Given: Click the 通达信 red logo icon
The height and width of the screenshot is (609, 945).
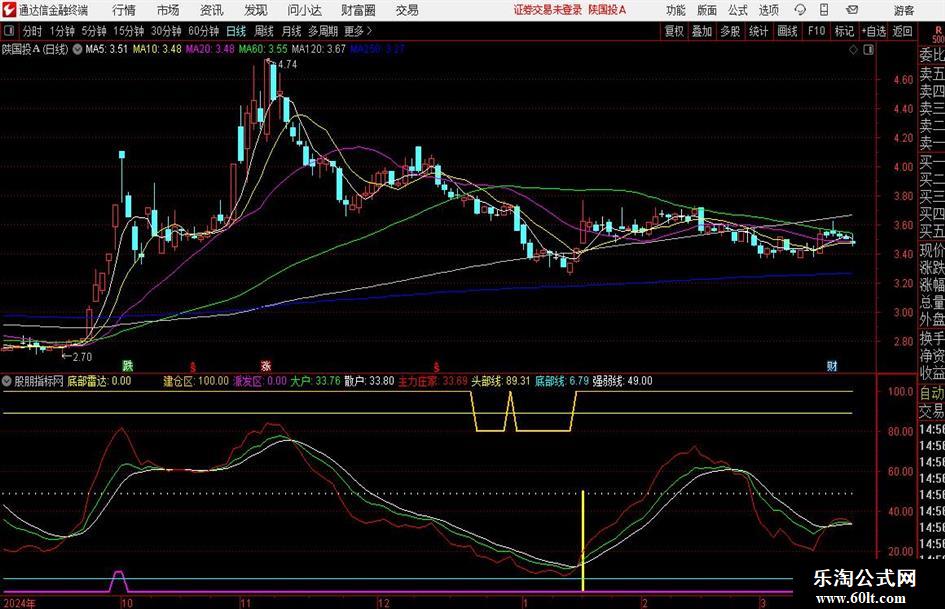Looking at the screenshot, I should 9,10.
